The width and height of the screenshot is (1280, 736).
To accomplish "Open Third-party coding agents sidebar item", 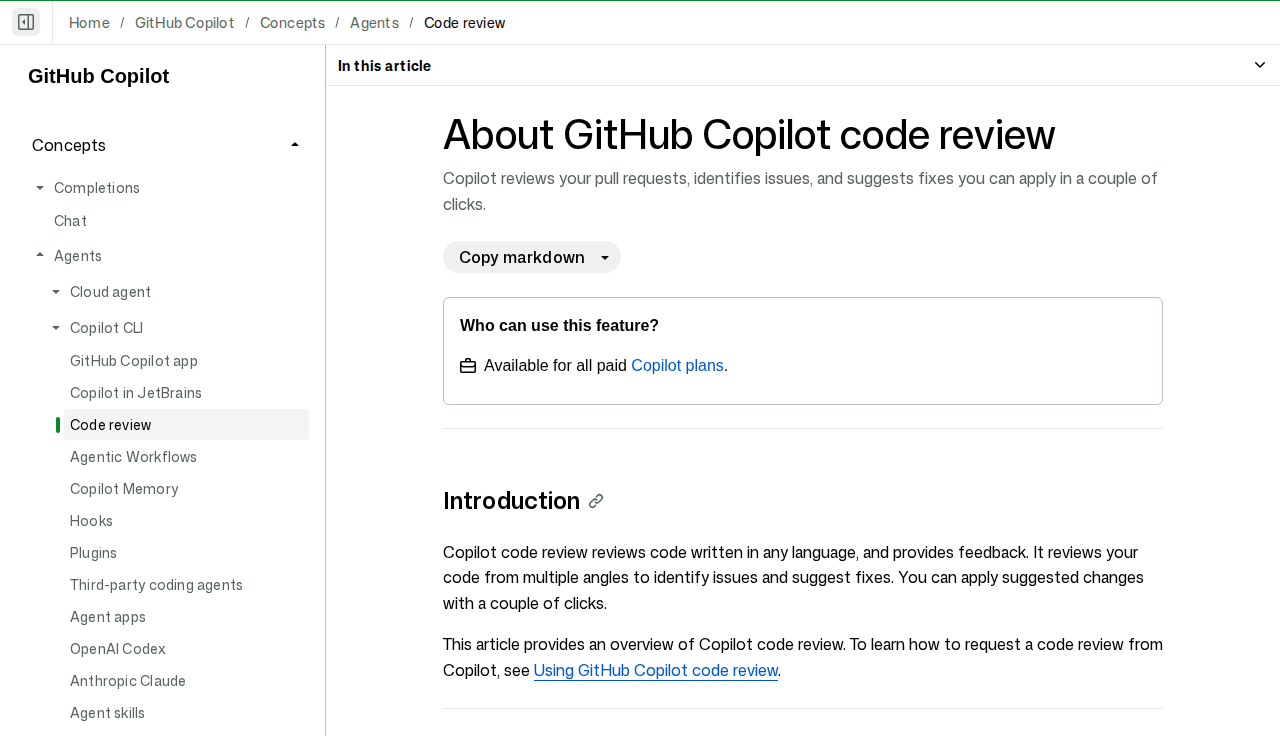I will [156, 585].
